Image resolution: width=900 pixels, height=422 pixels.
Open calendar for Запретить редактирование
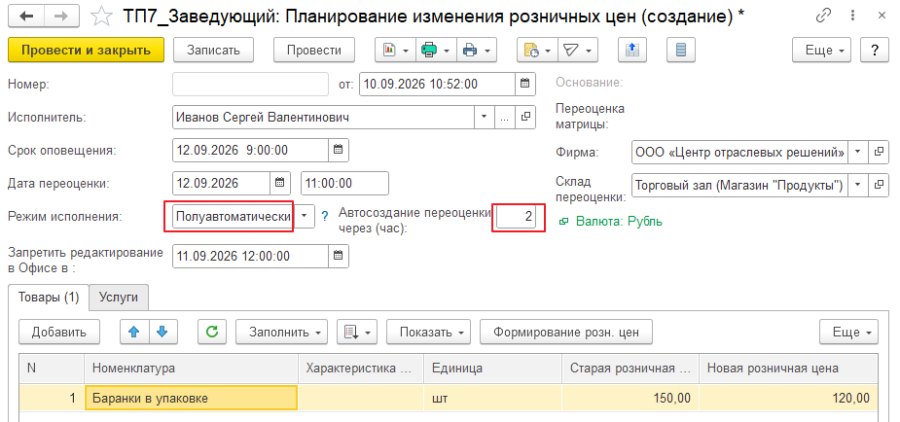click(339, 256)
